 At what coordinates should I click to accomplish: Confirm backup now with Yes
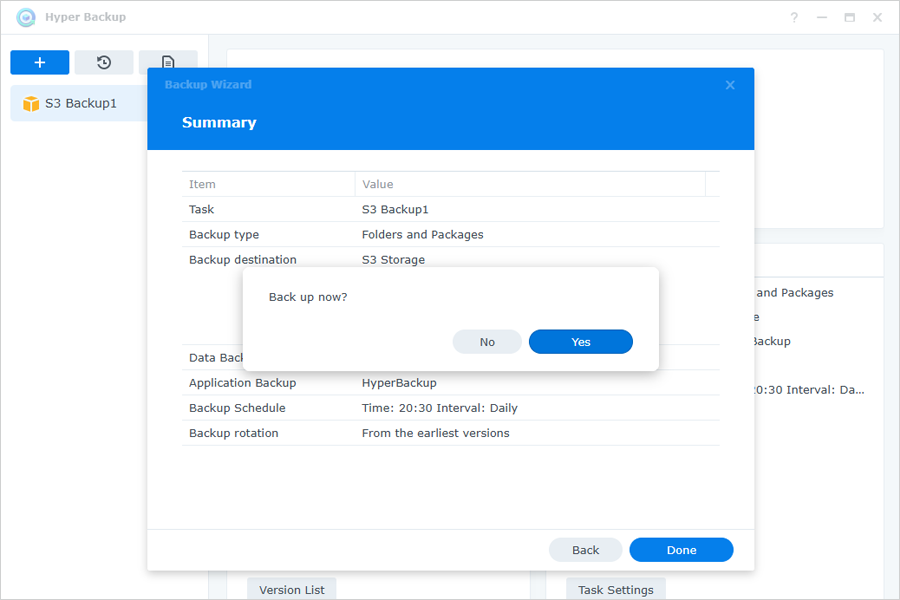pos(581,342)
